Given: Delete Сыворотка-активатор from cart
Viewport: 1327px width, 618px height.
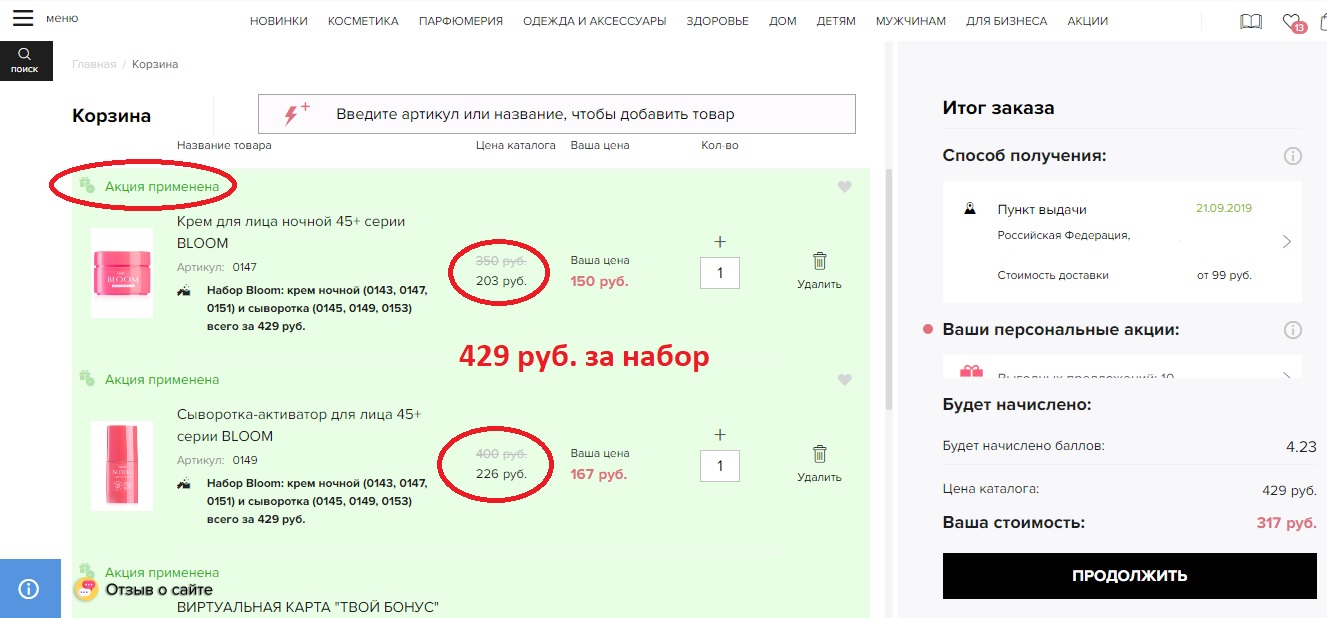Looking at the screenshot, I should point(819,464).
